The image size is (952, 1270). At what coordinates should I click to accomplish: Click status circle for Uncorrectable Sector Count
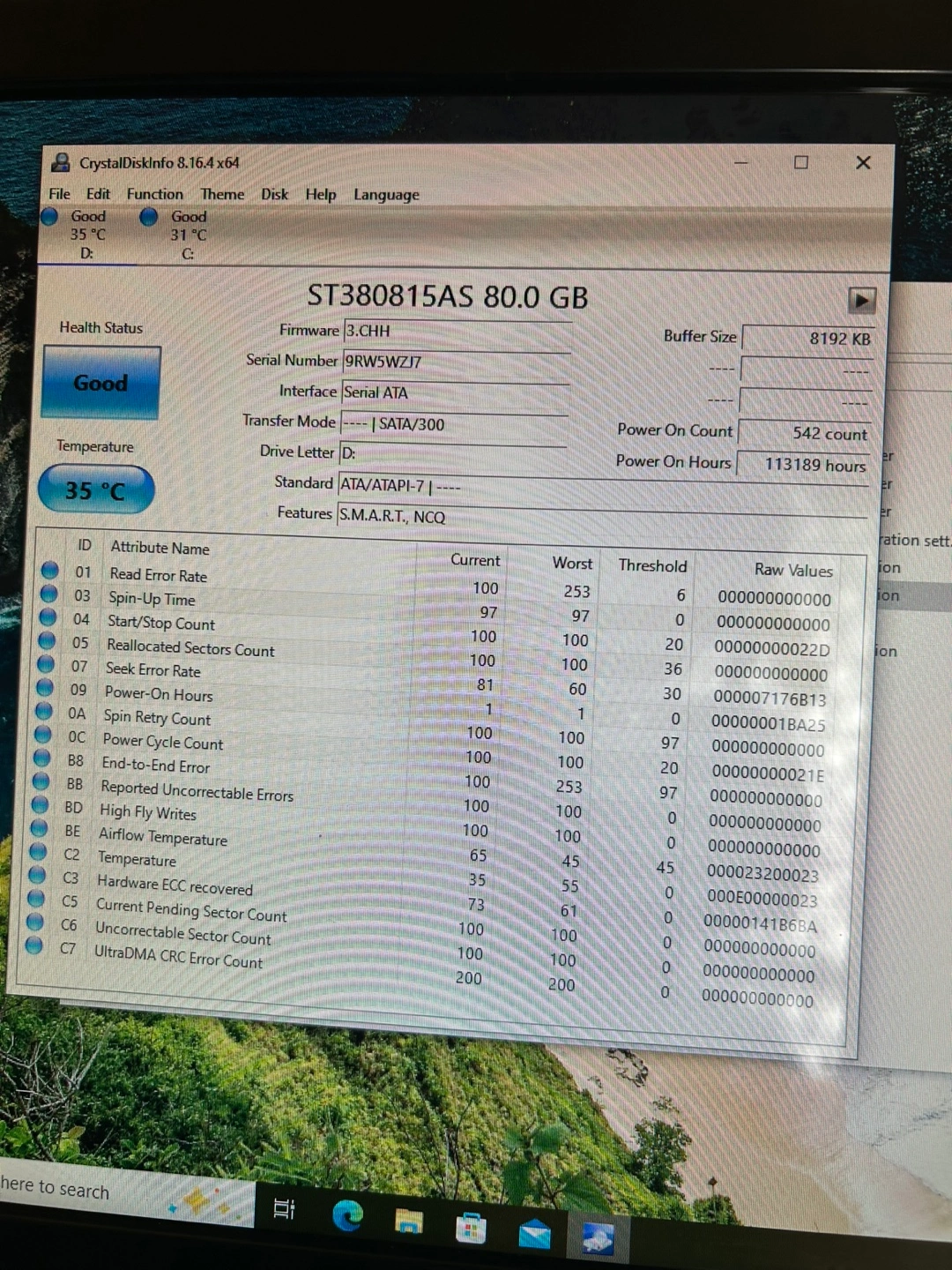pyautogui.click(x=36, y=922)
